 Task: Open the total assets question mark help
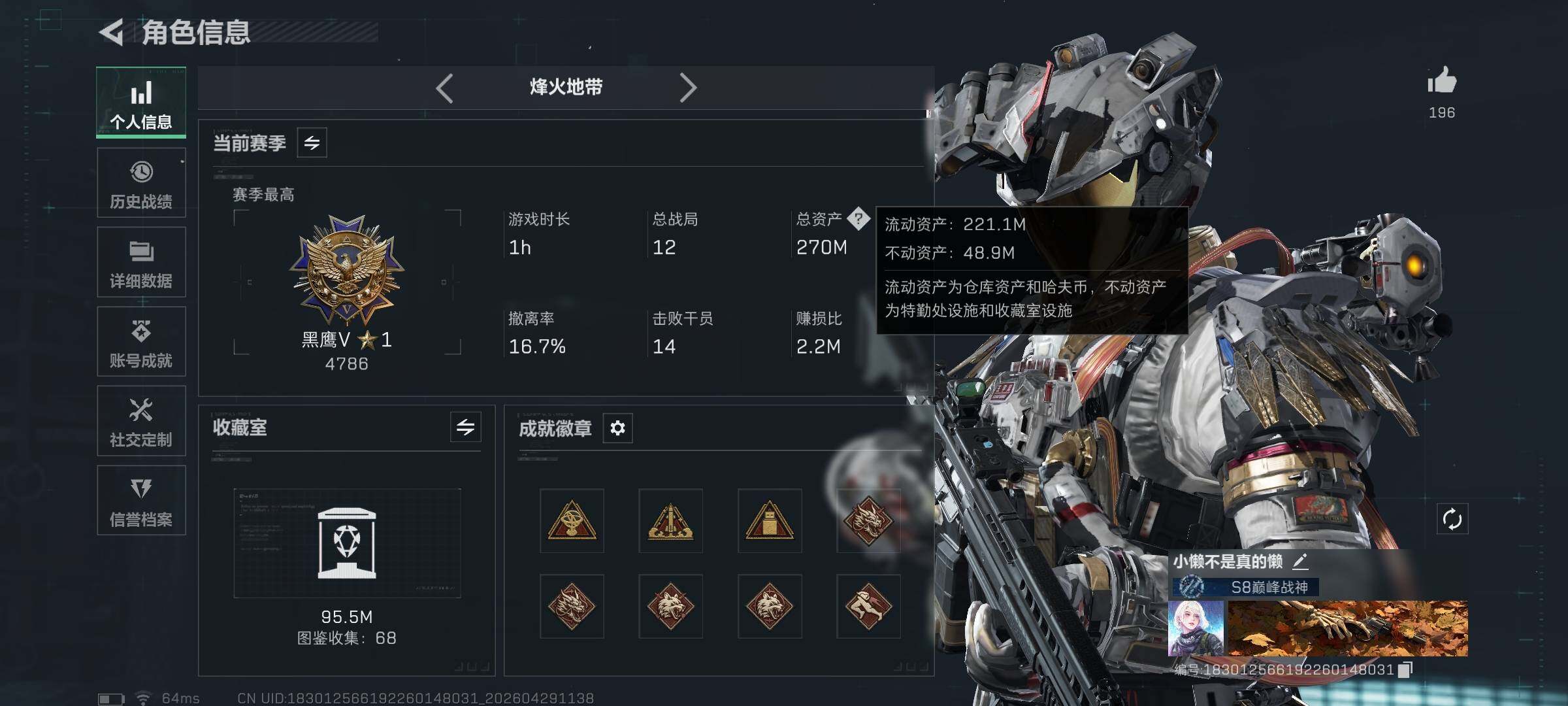click(858, 218)
